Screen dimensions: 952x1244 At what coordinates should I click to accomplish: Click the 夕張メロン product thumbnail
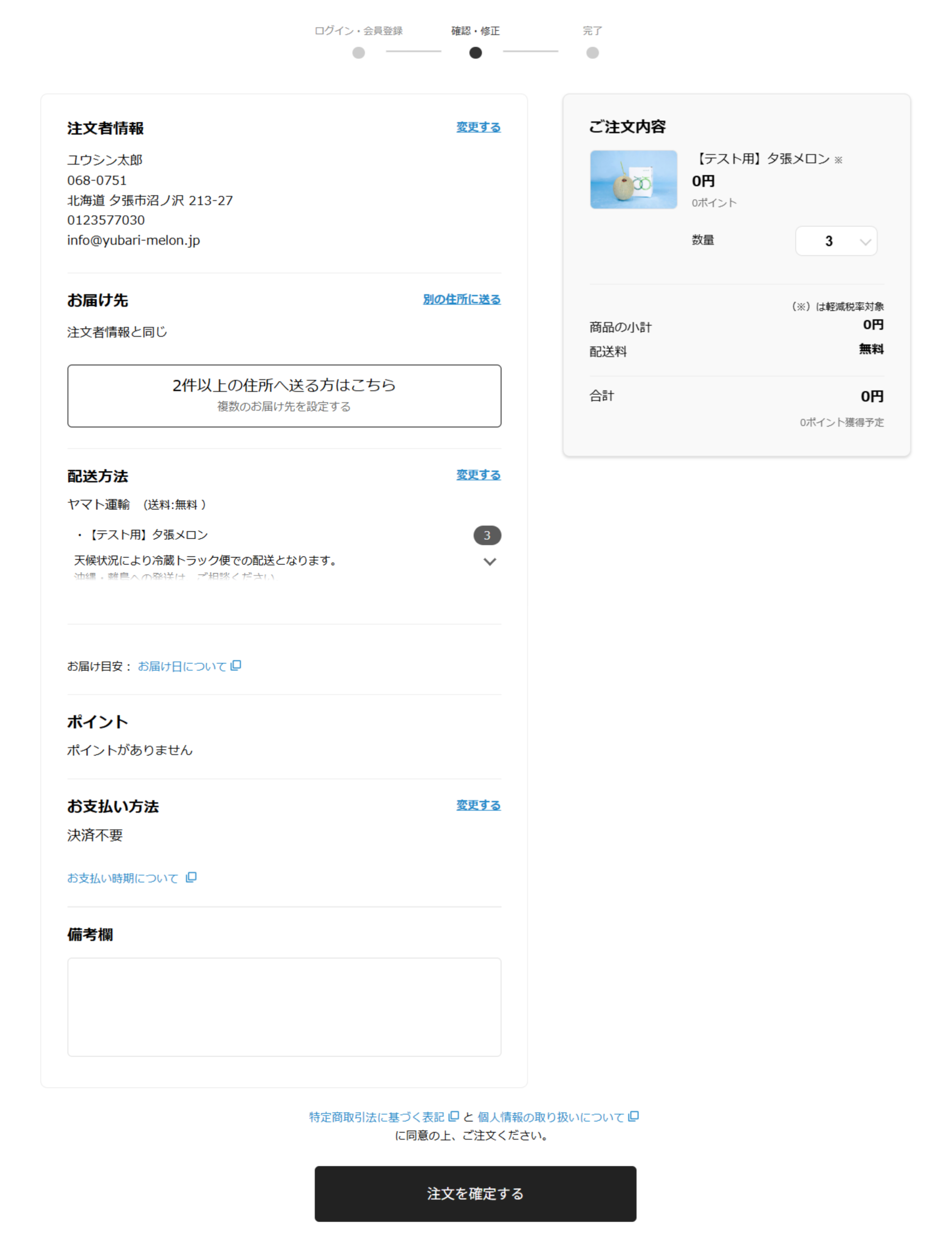pyautogui.click(x=633, y=179)
